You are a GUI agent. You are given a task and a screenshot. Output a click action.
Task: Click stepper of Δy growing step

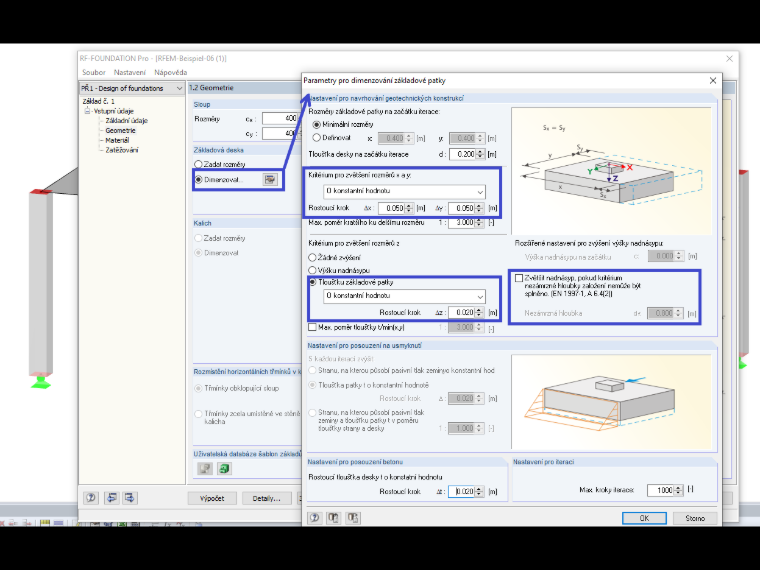tap(479, 208)
